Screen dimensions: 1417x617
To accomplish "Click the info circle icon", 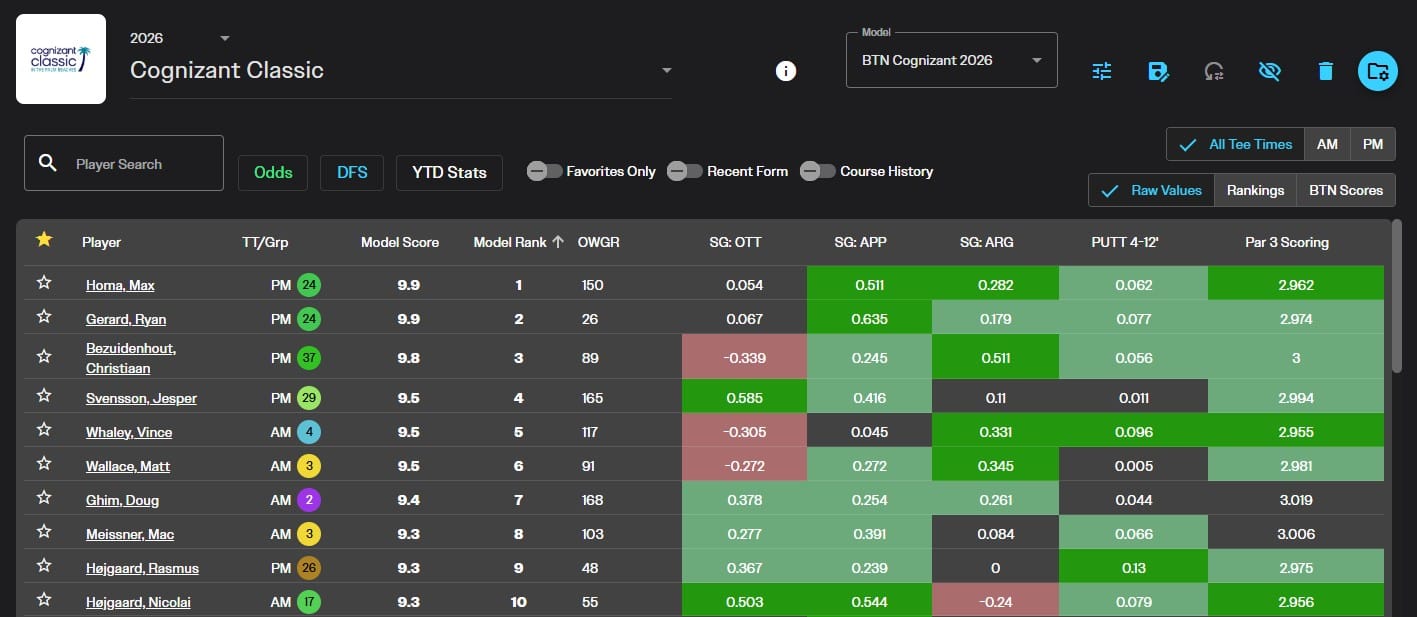I will [786, 71].
